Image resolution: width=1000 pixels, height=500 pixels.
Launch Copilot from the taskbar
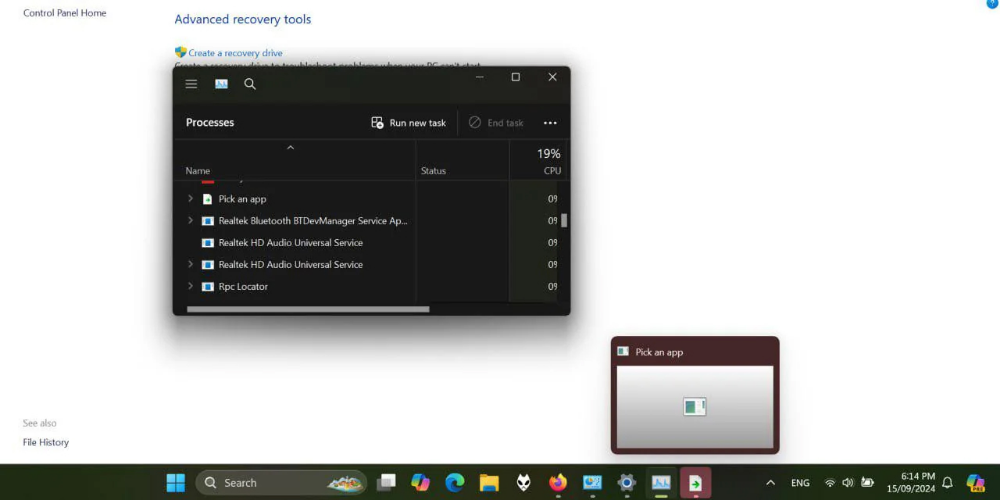coord(420,483)
